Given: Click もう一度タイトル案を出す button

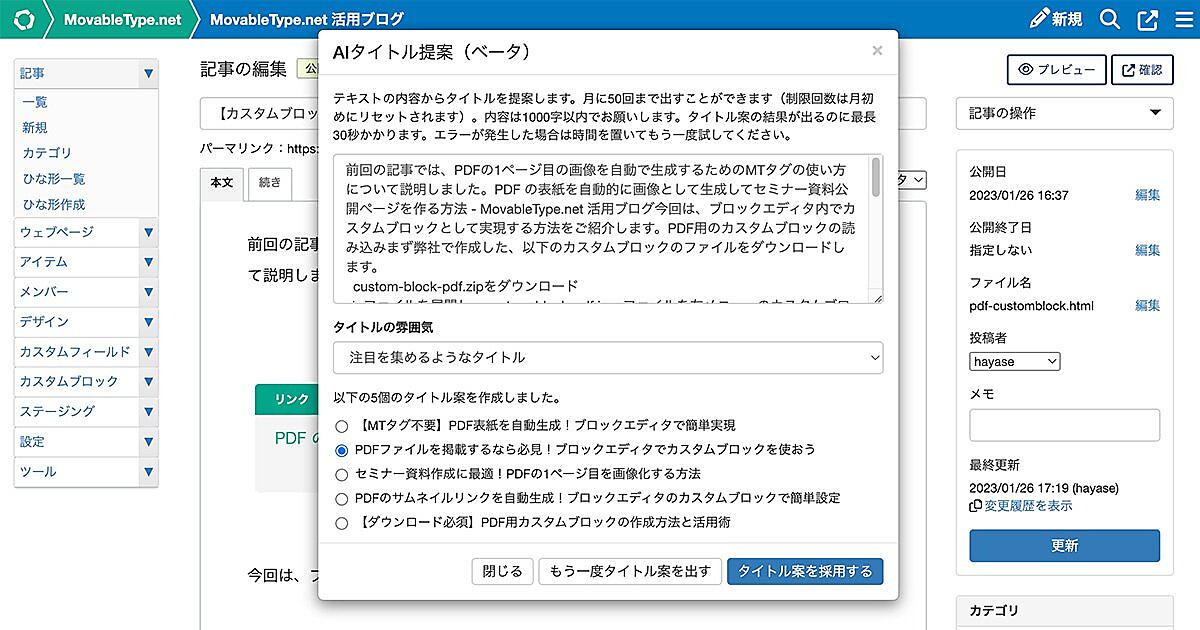Looking at the screenshot, I should [x=630, y=572].
